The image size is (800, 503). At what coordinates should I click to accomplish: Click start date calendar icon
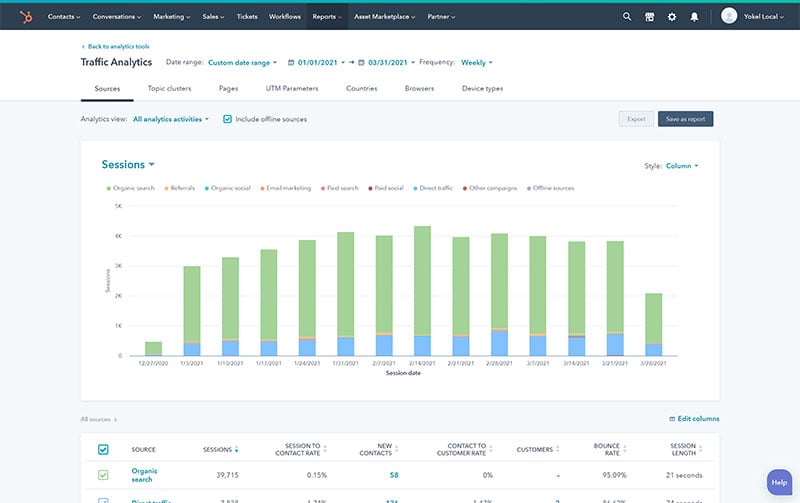point(291,63)
